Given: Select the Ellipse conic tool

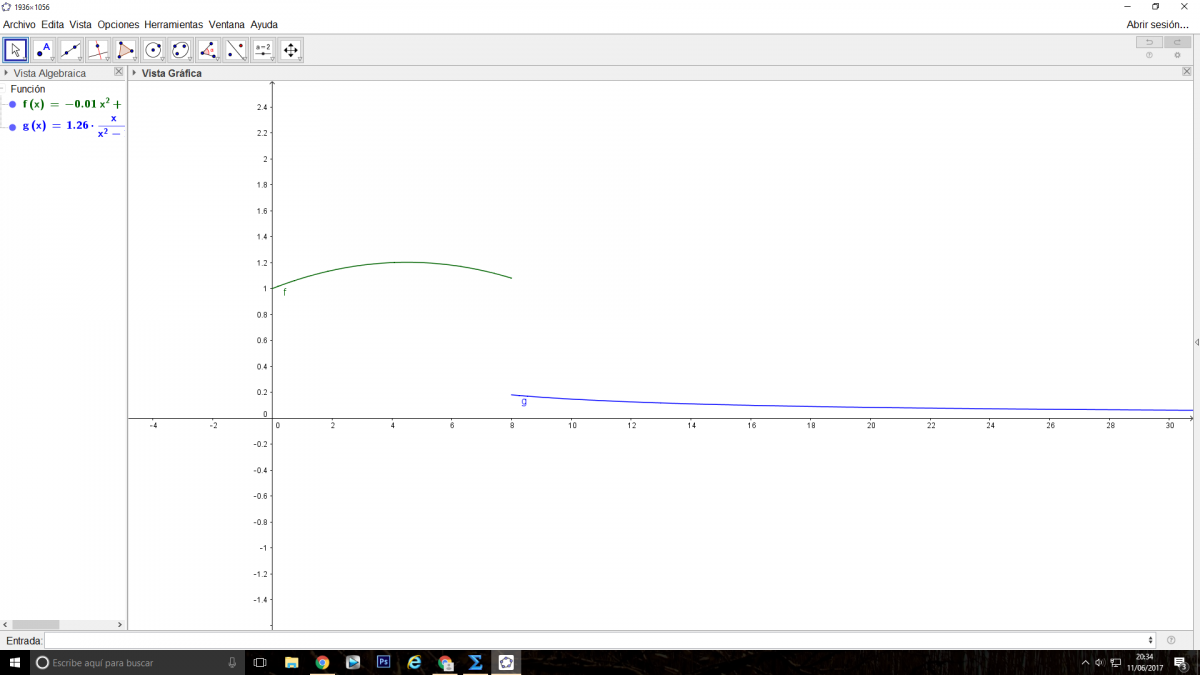Looking at the screenshot, I should coord(180,50).
